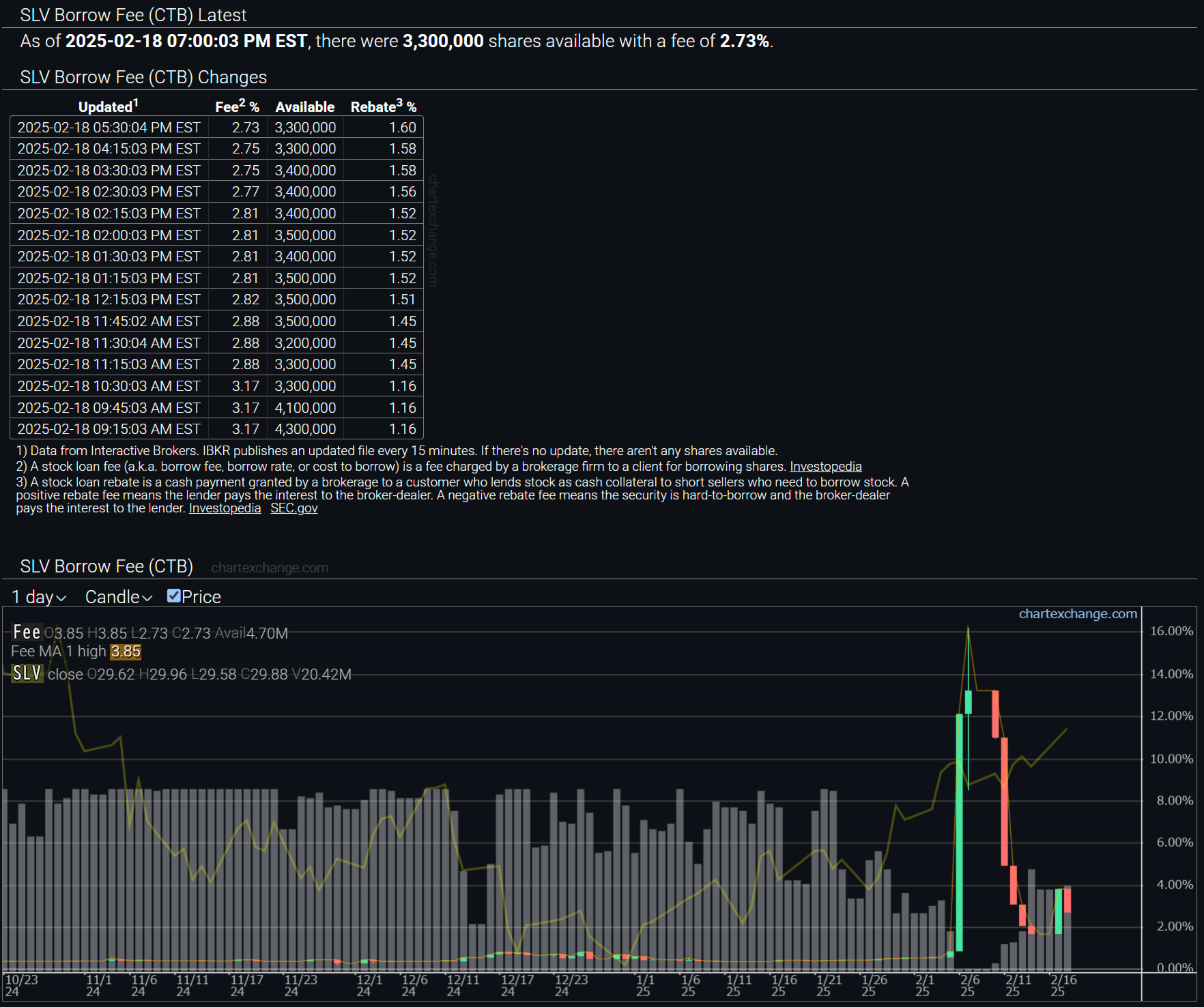This screenshot has height=1007, width=1204.
Task: Click chartexchange.com link on chart corner
Action: tap(1077, 614)
